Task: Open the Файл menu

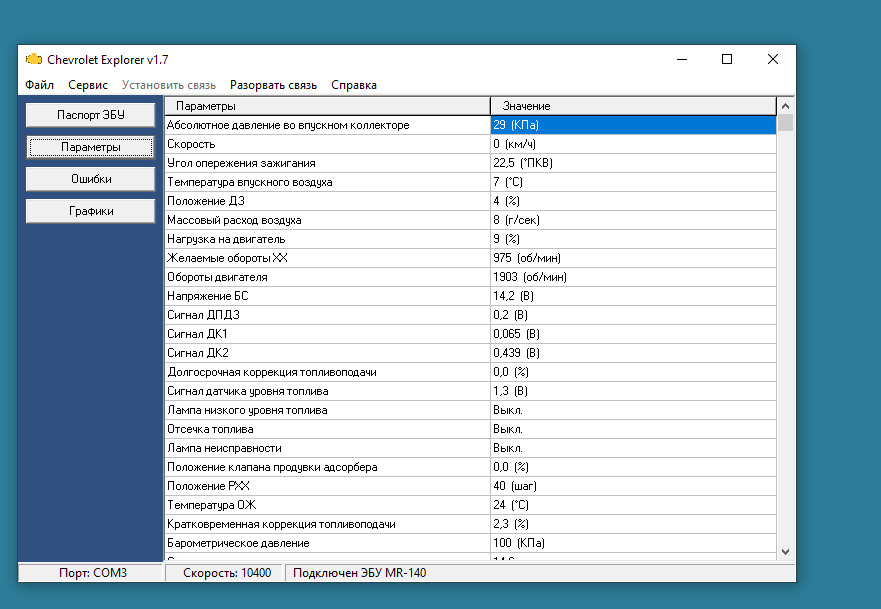Action: (39, 85)
